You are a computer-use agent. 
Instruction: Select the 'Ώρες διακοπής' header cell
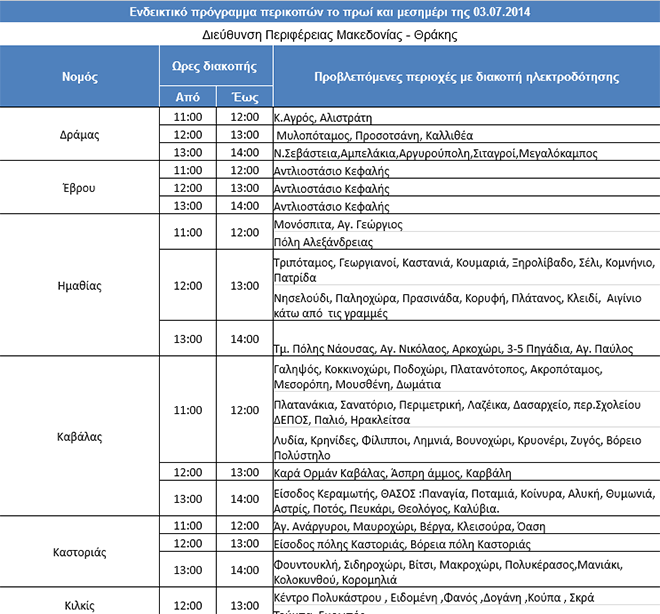[x=216, y=66]
